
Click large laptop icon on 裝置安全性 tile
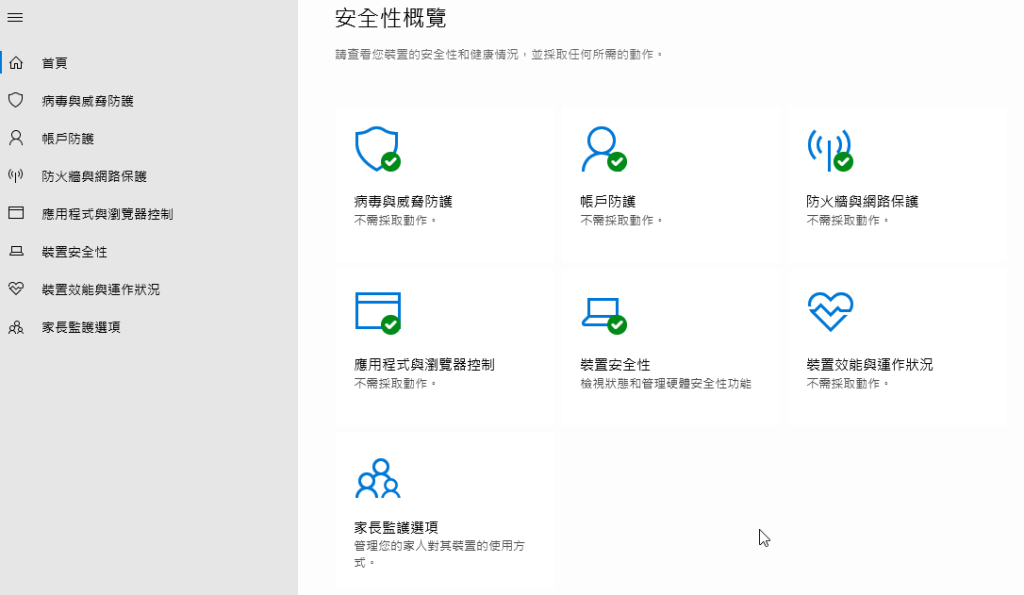(x=602, y=313)
